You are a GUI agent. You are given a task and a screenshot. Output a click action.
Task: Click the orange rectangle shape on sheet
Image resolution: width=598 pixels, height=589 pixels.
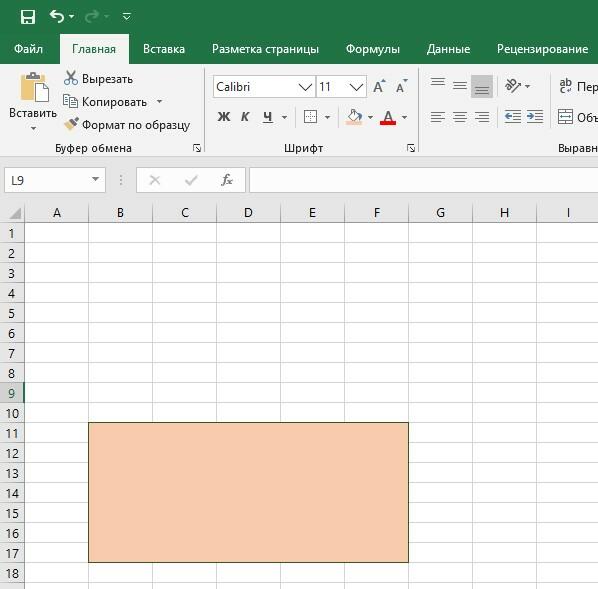point(248,492)
